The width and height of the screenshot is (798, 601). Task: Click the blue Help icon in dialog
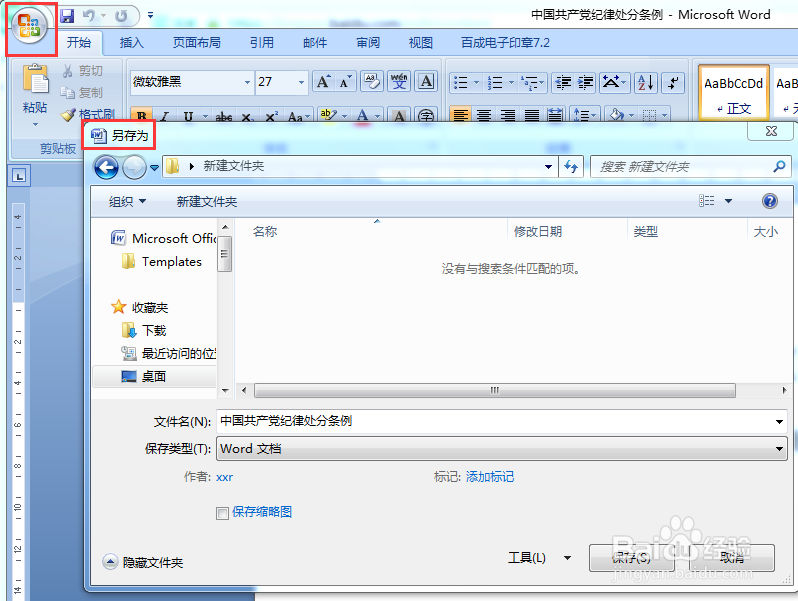[x=770, y=201]
